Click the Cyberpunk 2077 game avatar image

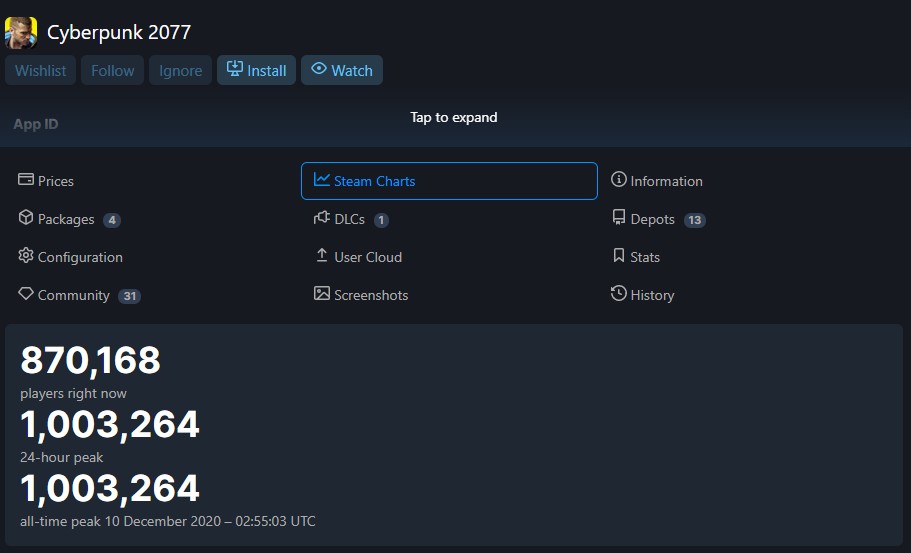(x=21, y=33)
